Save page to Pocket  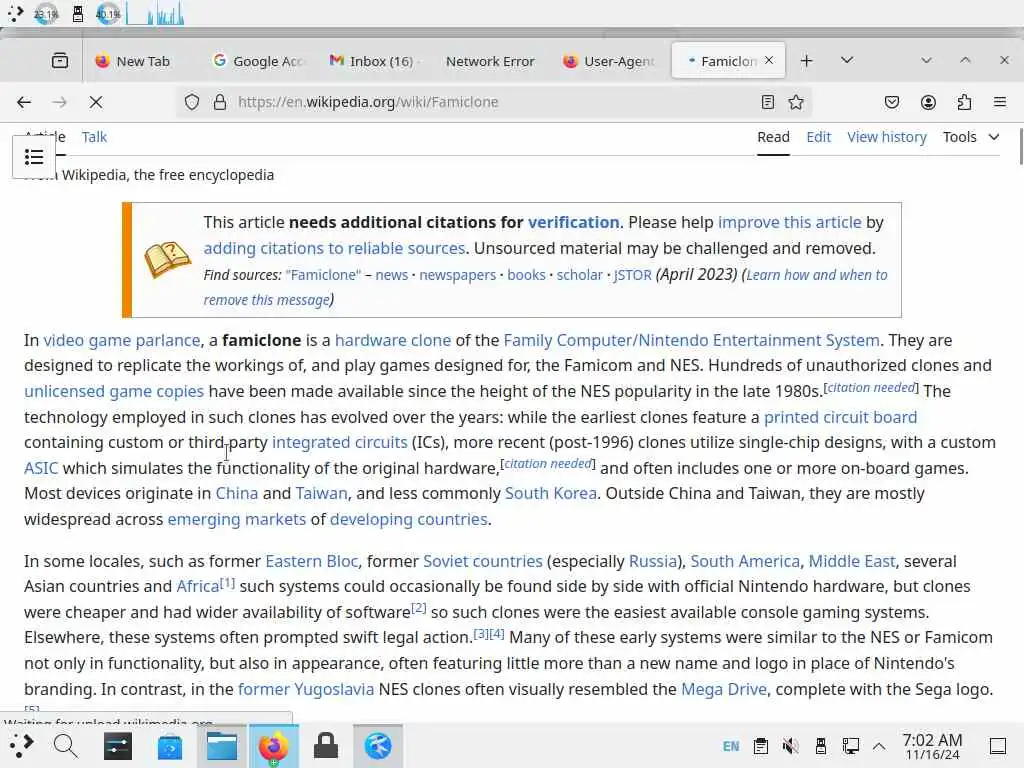tap(891, 102)
